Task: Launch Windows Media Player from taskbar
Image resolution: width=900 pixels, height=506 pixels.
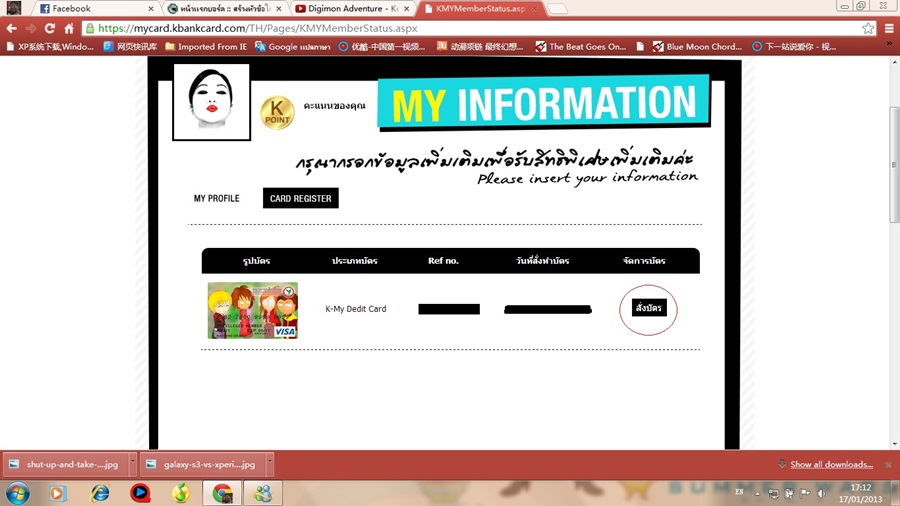Action: tap(57, 493)
